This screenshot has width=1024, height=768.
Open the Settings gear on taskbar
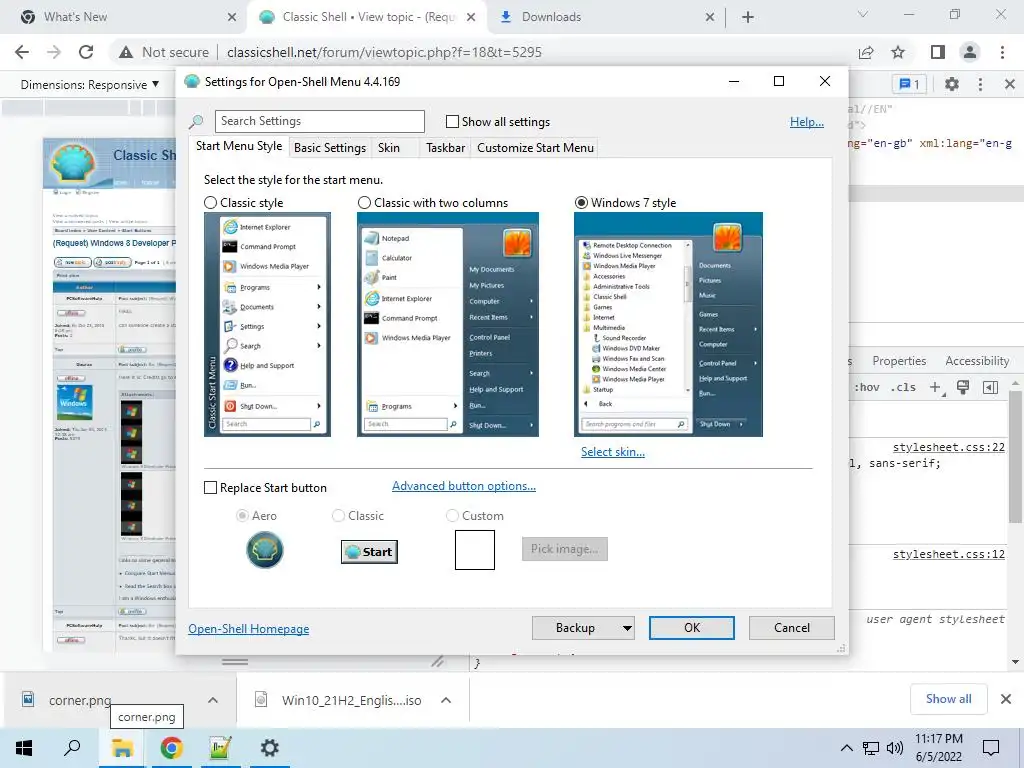(269, 748)
